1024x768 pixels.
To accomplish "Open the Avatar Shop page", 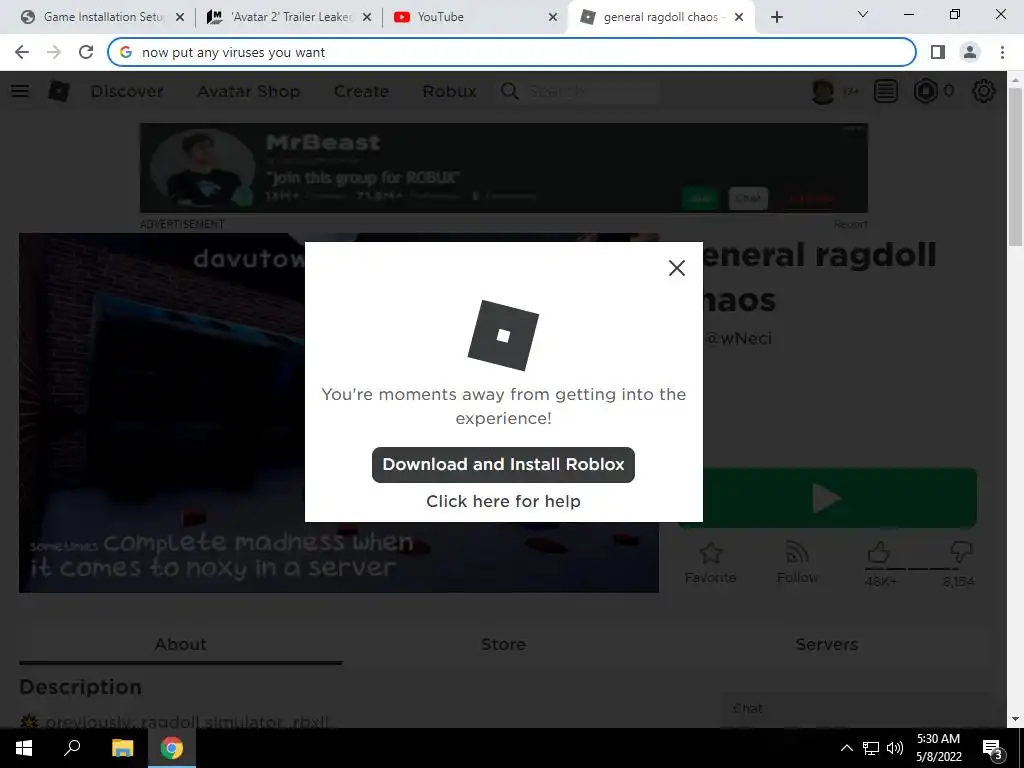I will click(x=249, y=91).
